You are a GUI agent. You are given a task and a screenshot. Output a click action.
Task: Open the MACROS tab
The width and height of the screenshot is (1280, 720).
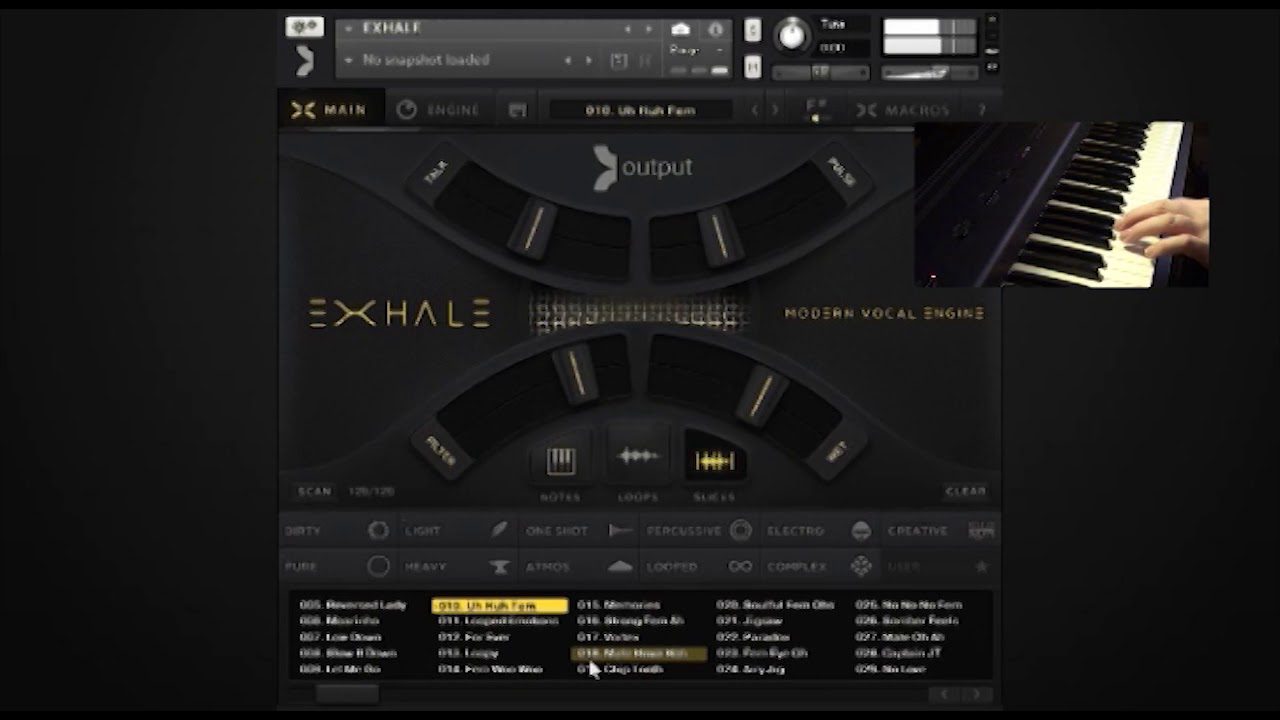pos(903,110)
